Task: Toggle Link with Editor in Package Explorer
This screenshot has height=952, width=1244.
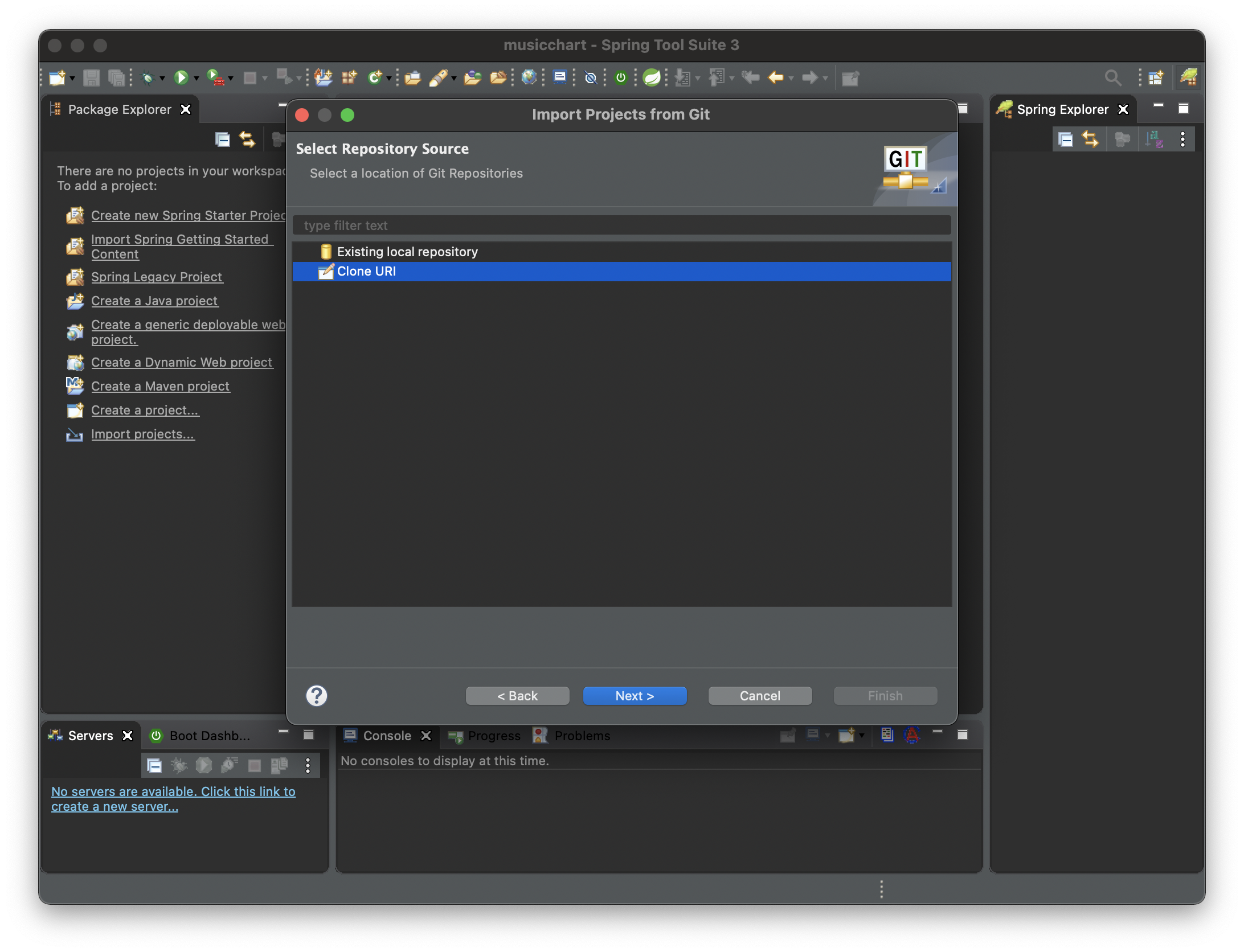Action: click(247, 139)
